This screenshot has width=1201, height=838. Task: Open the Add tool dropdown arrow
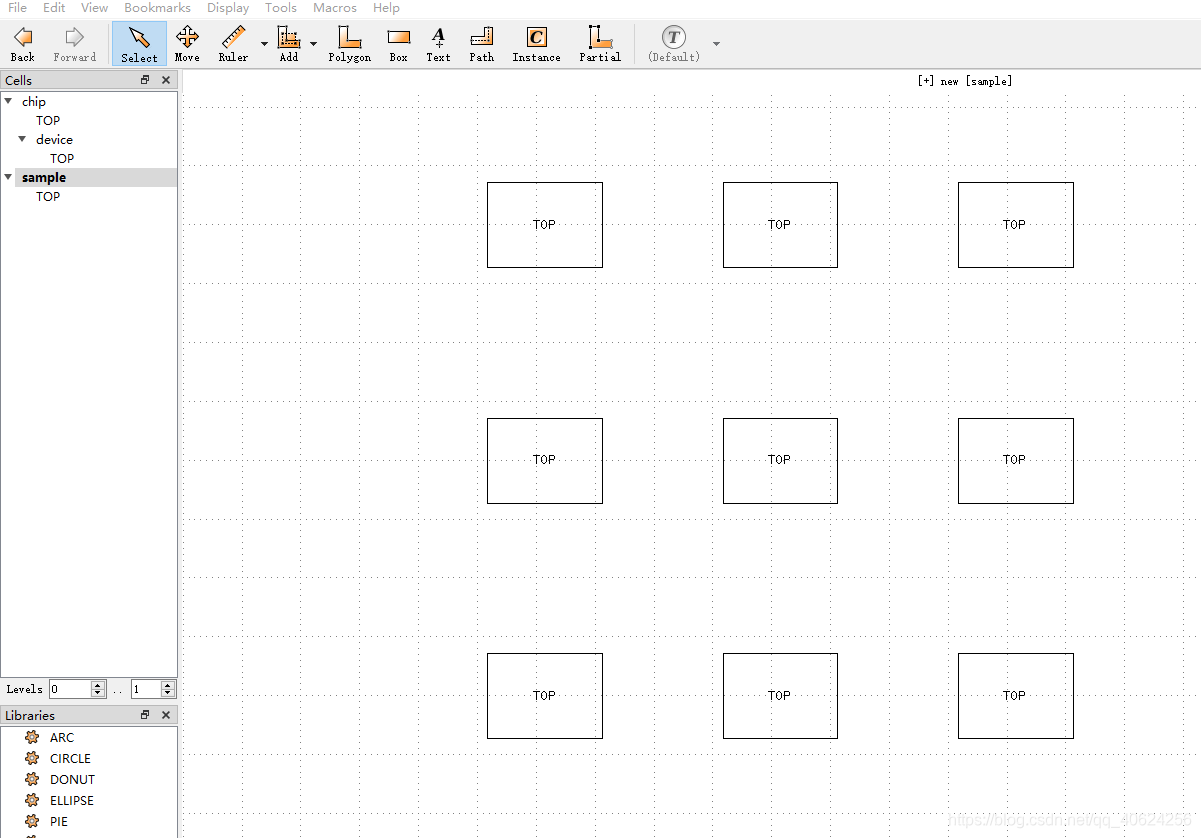pos(313,44)
